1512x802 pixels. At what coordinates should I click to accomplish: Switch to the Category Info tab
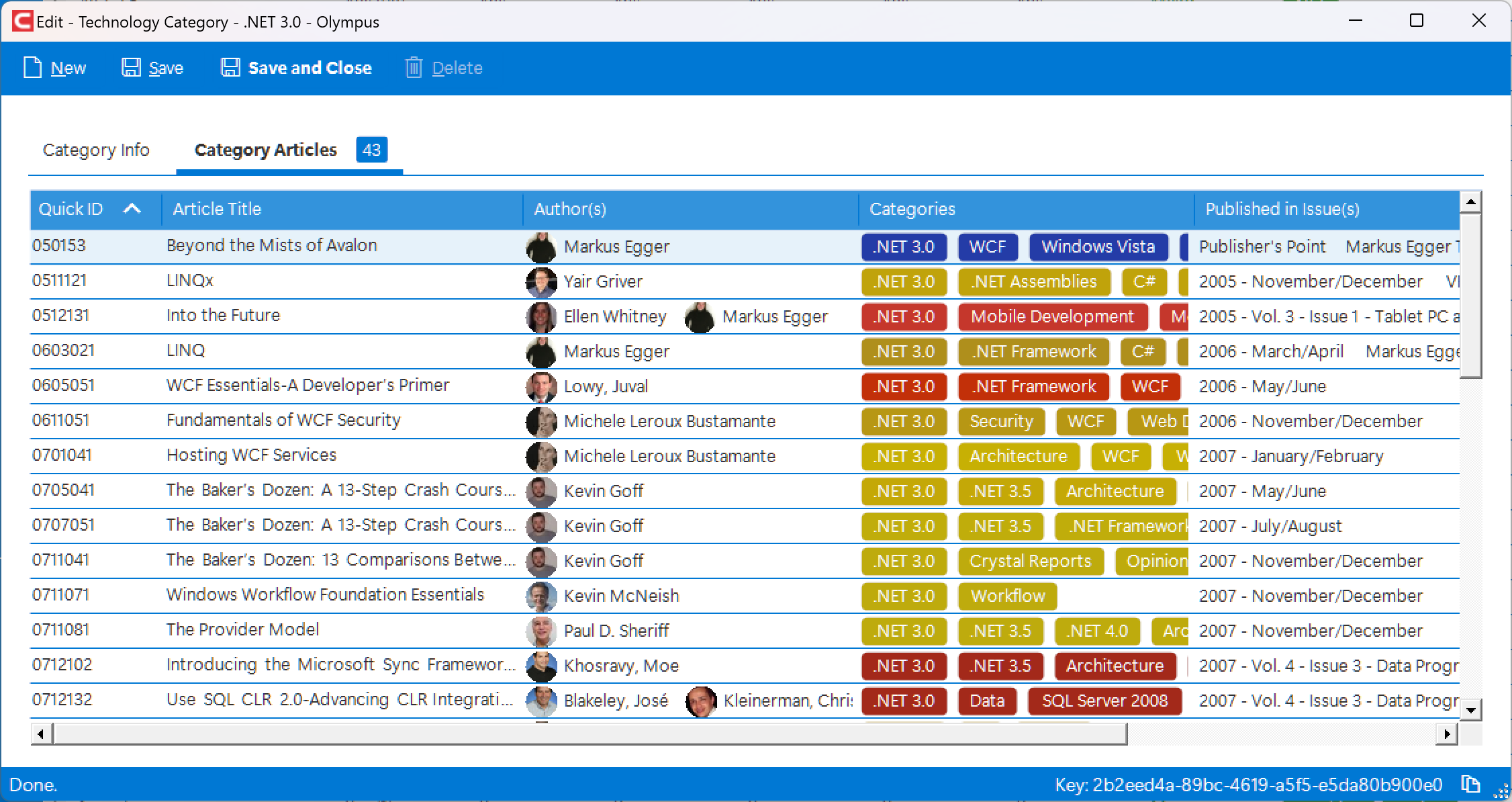(x=96, y=150)
